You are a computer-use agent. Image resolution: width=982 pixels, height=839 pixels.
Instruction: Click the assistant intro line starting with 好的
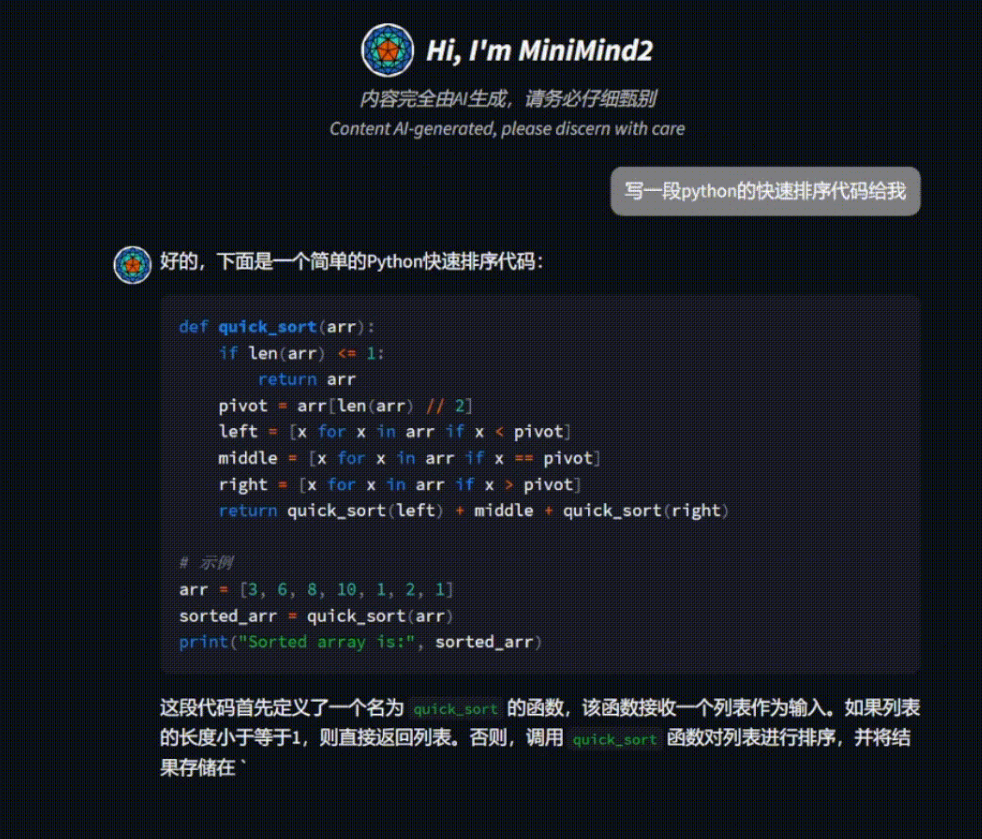coord(352,263)
